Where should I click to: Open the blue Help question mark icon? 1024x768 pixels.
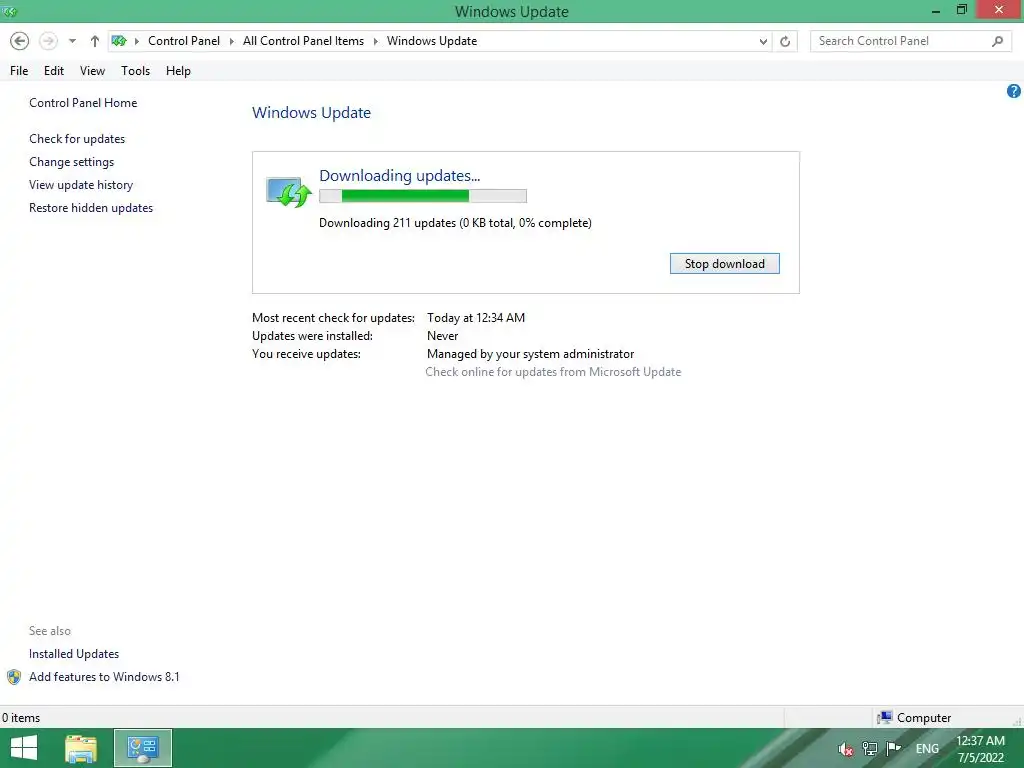tap(1014, 91)
